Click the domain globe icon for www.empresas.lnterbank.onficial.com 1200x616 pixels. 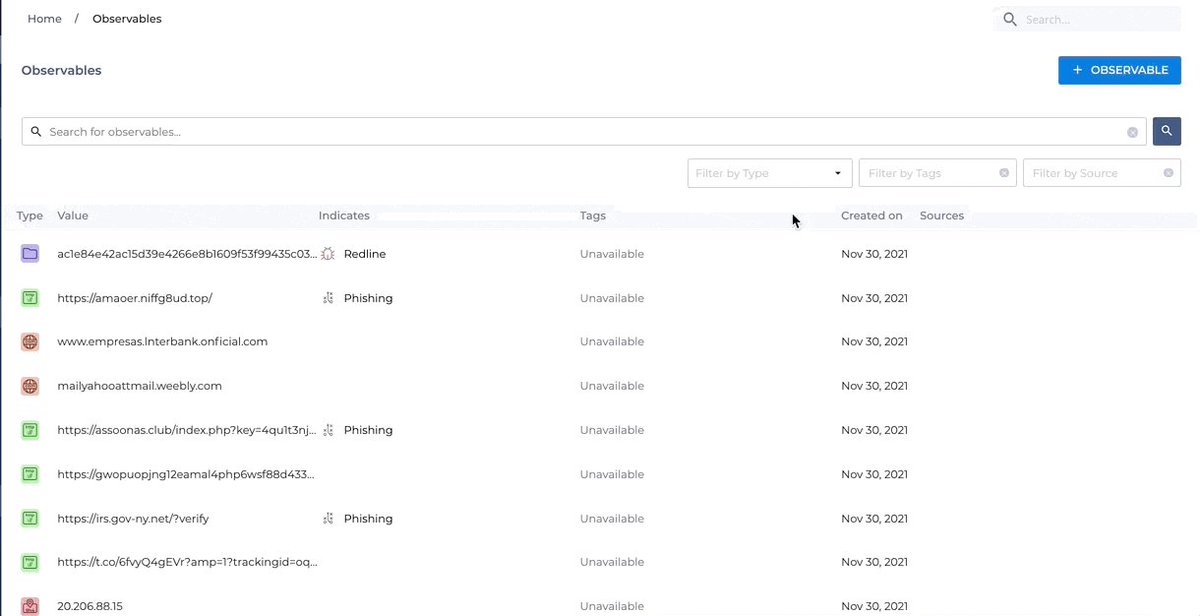tap(30, 342)
